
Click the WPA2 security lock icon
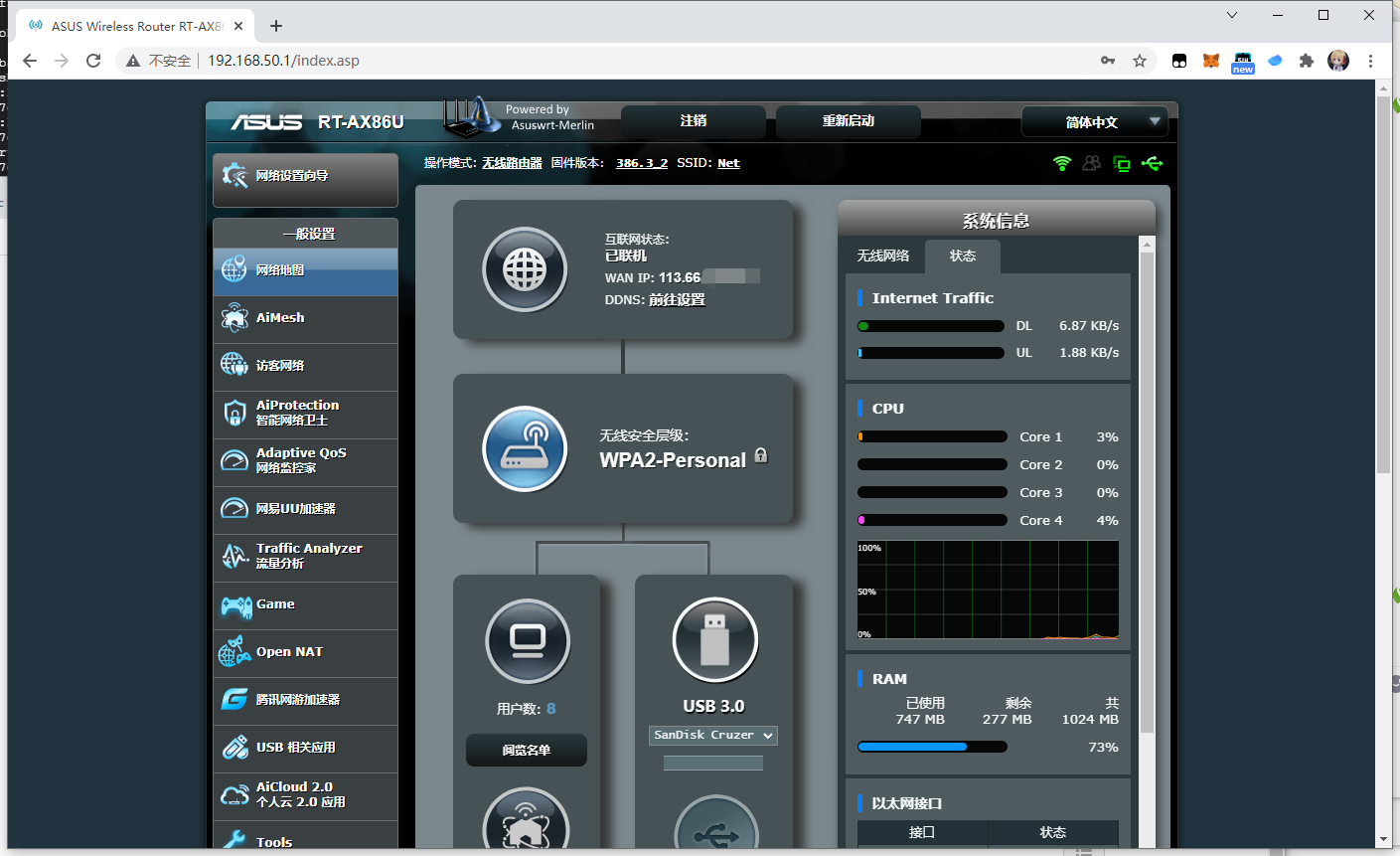point(761,455)
